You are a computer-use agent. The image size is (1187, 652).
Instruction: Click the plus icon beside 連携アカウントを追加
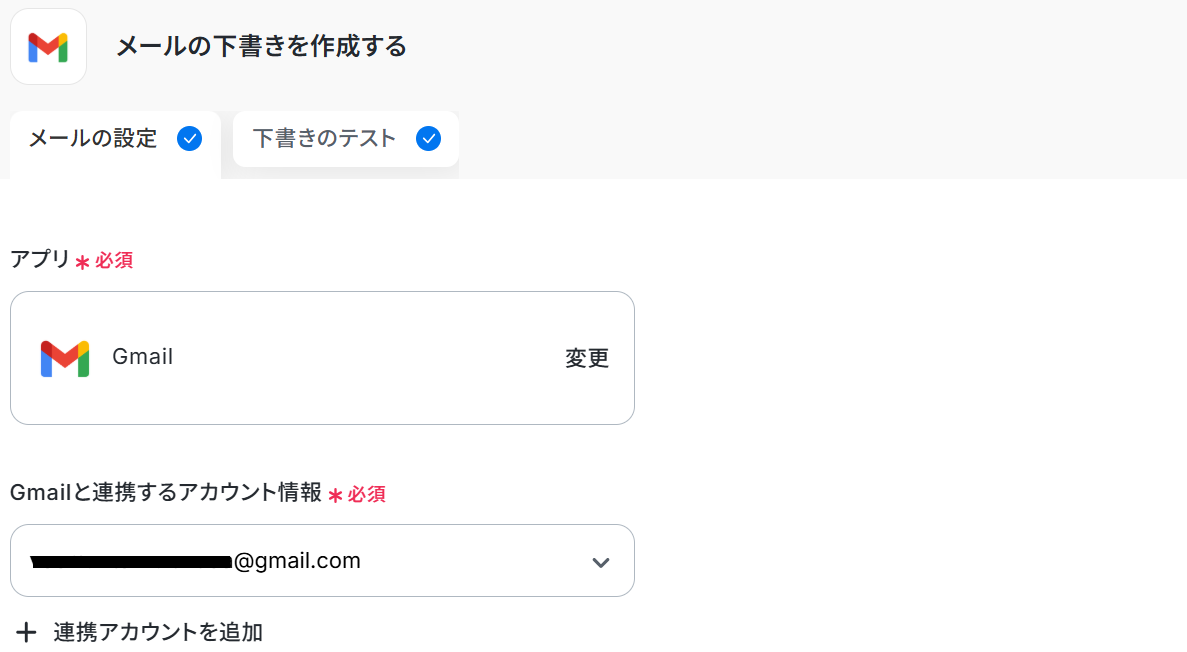tap(27, 632)
